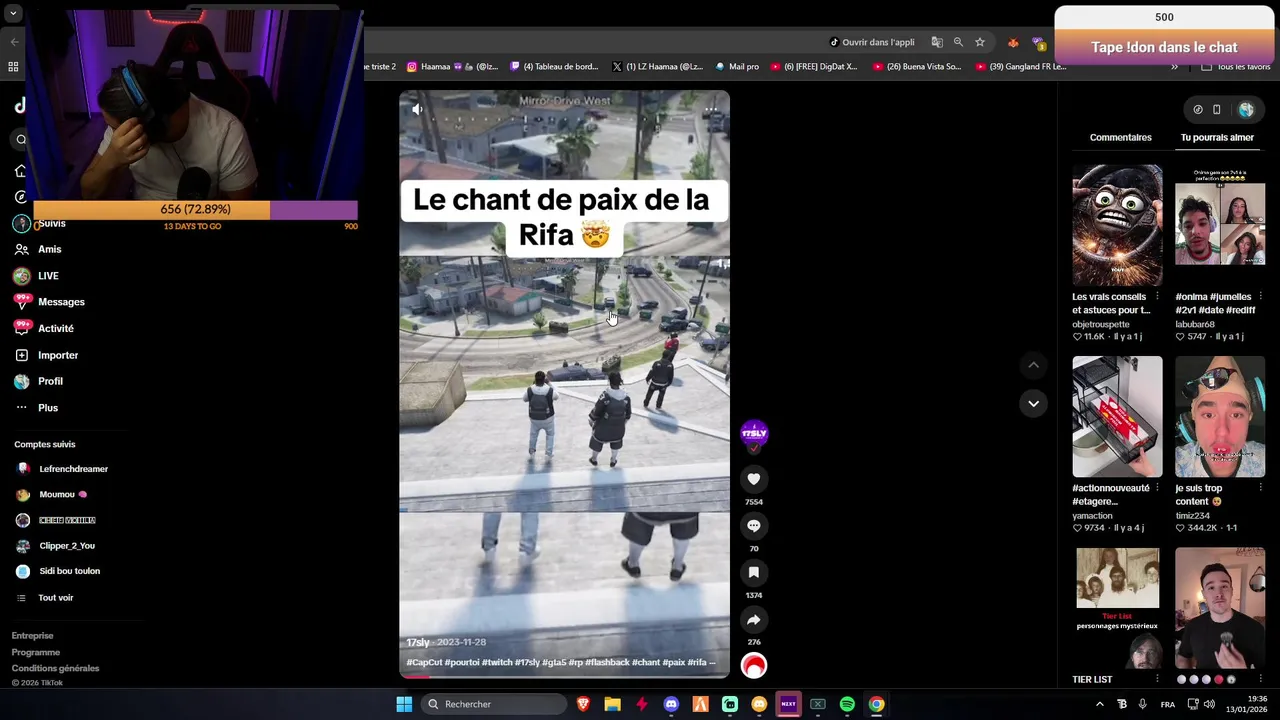Open the labubar68 video thumbnail
Image resolution: width=1280 pixels, height=720 pixels.
pyautogui.click(x=1220, y=225)
